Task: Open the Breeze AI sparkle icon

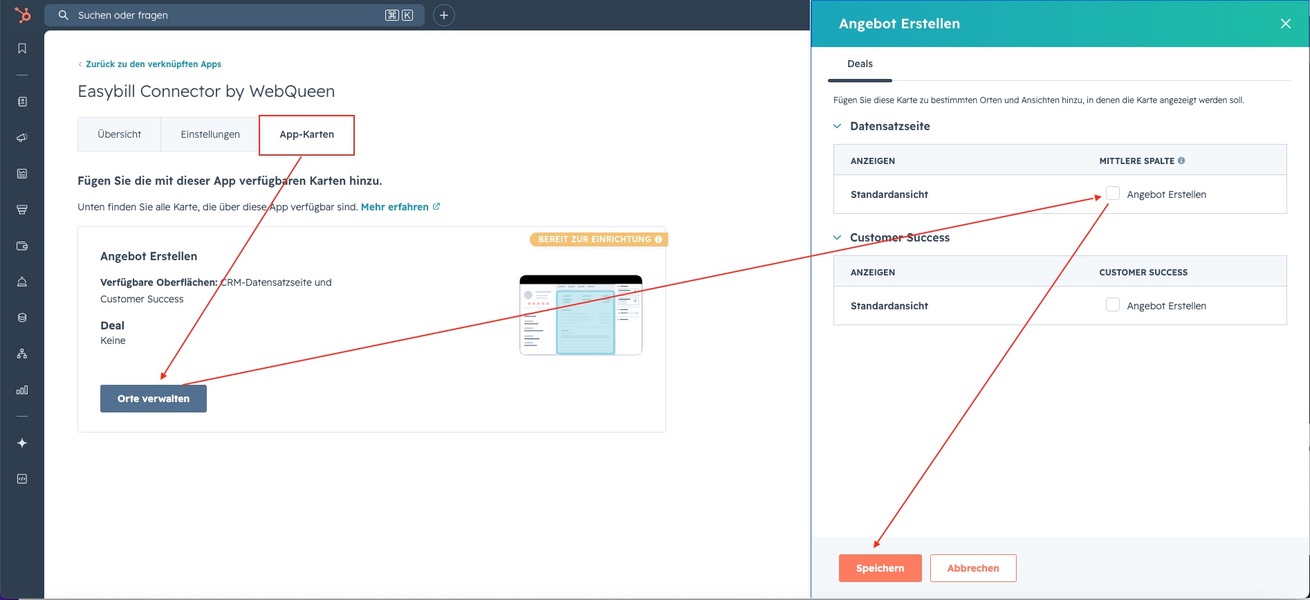Action: coord(22,443)
